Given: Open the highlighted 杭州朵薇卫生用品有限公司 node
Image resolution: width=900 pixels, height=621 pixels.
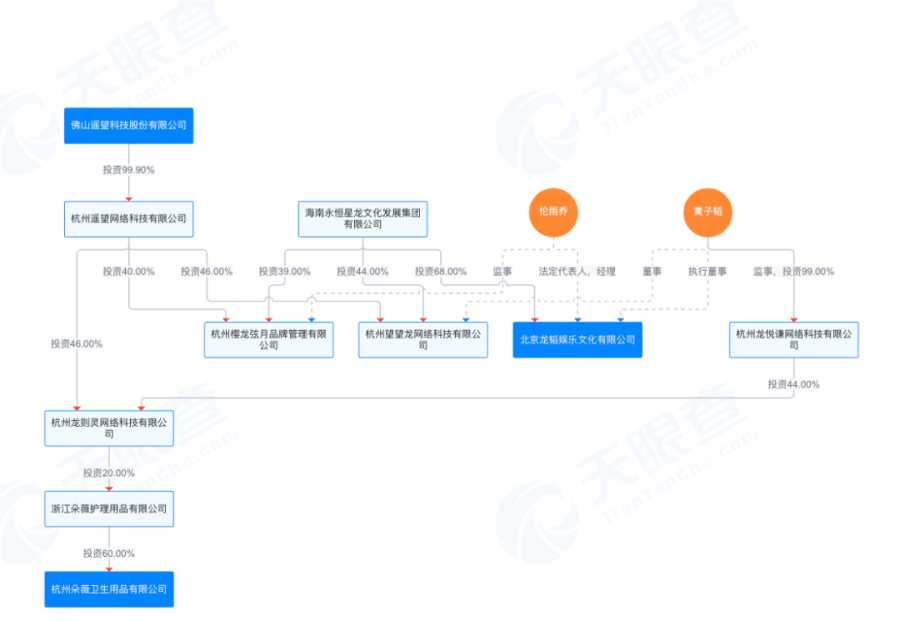Looking at the screenshot, I should (x=110, y=590).
